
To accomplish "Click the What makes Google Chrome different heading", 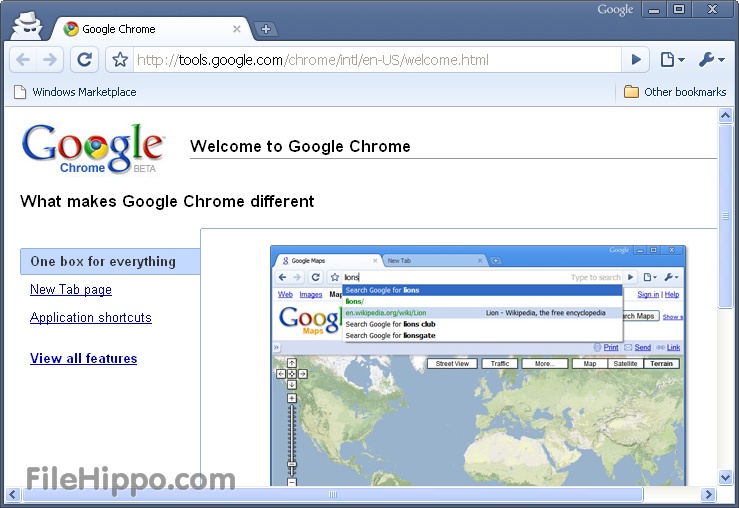I will pos(167,201).
